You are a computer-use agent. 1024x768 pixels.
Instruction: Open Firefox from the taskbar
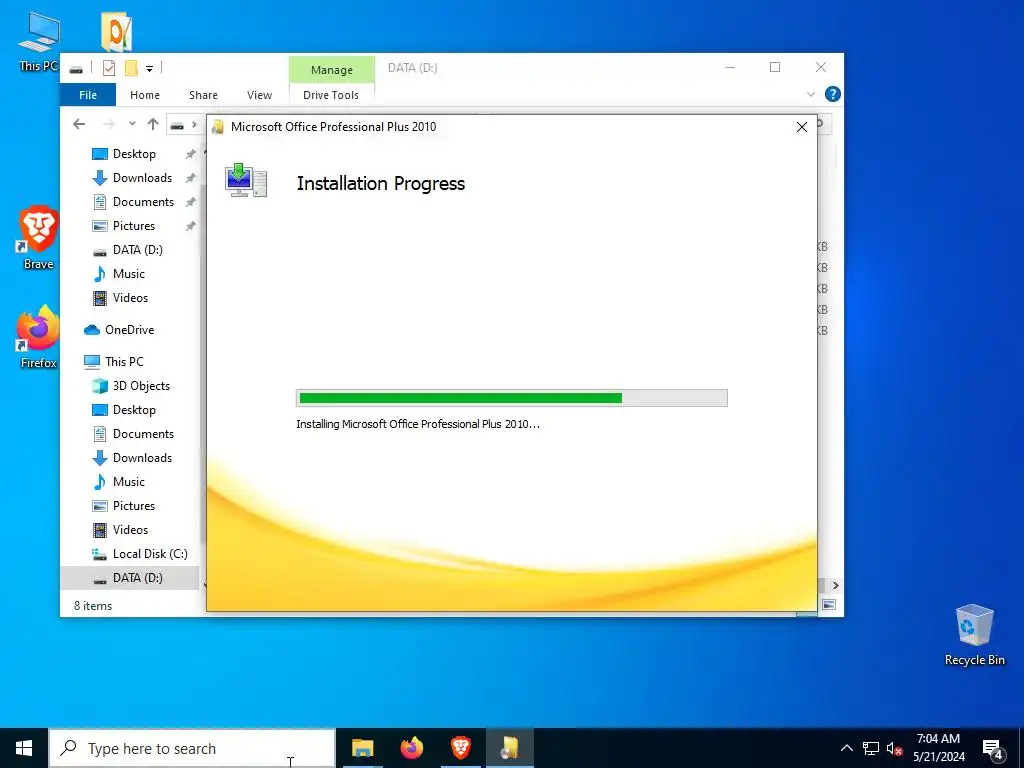[411, 748]
